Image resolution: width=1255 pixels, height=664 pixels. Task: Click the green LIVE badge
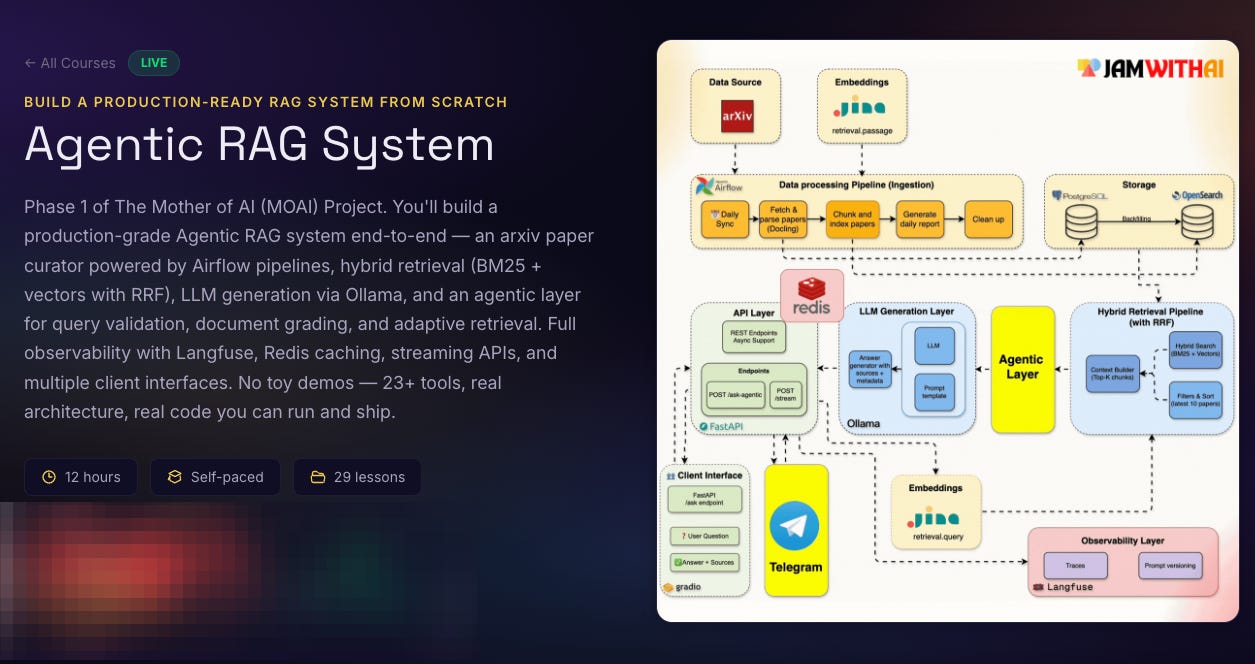(154, 63)
